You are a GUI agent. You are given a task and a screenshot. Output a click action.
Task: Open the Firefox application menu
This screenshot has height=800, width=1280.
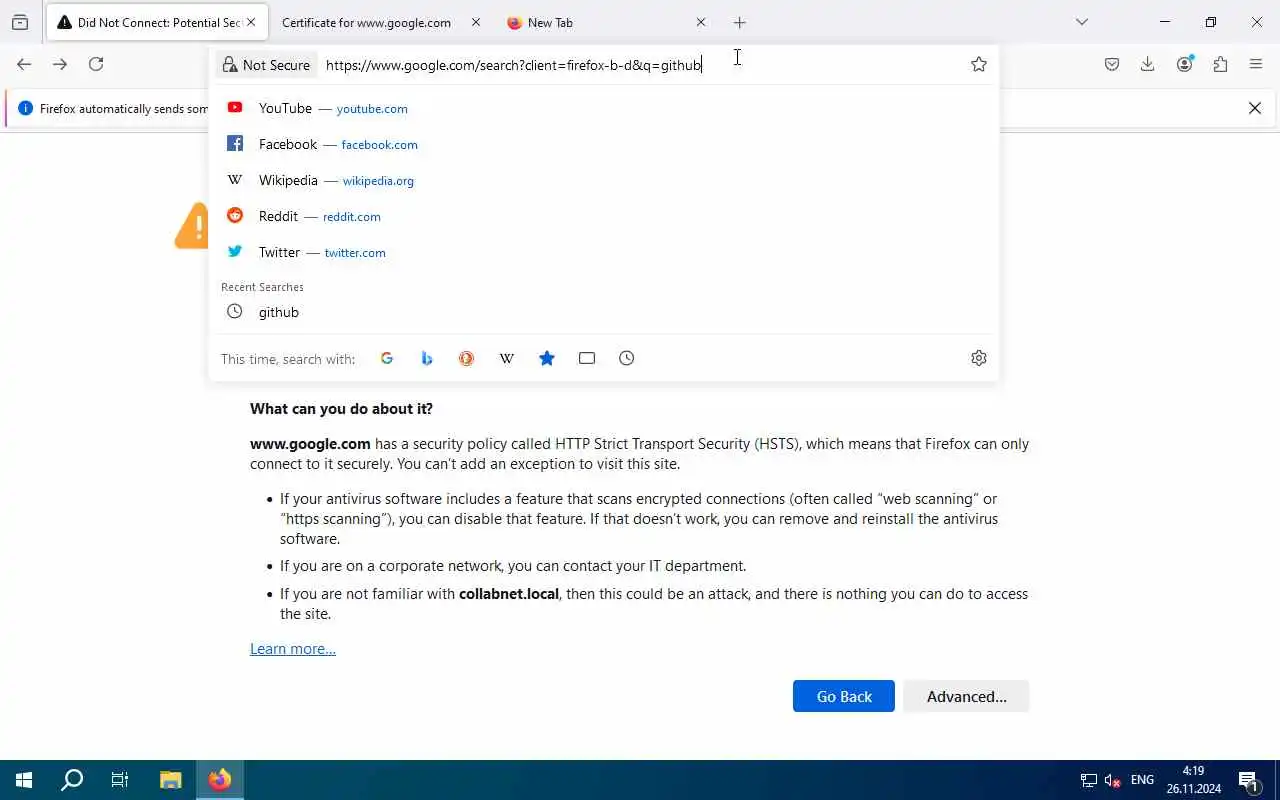(1256, 64)
